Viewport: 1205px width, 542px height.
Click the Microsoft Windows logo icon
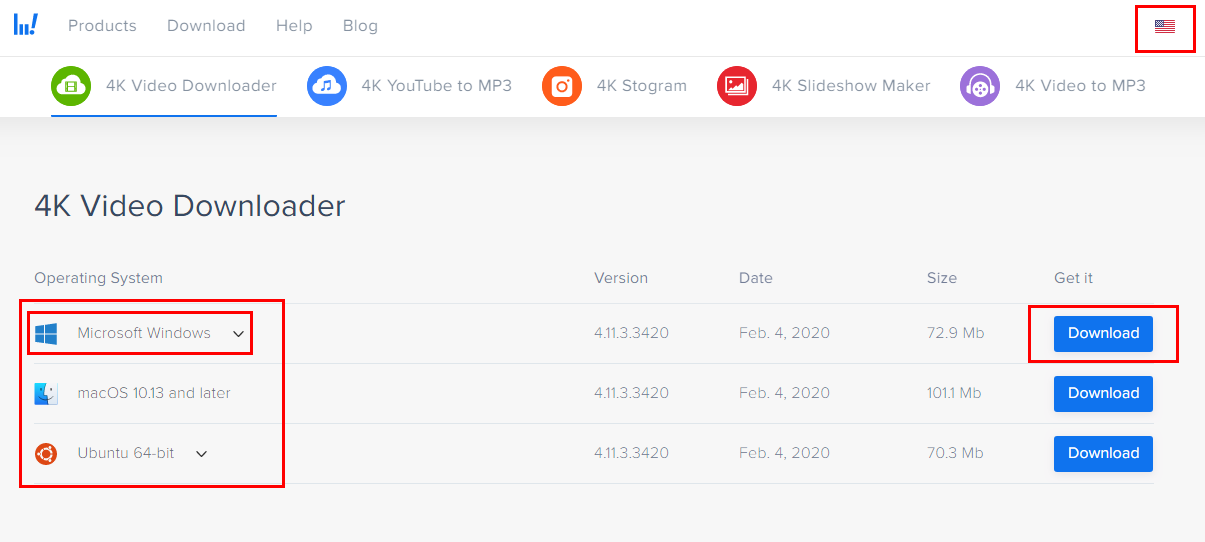[x=46, y=334]
